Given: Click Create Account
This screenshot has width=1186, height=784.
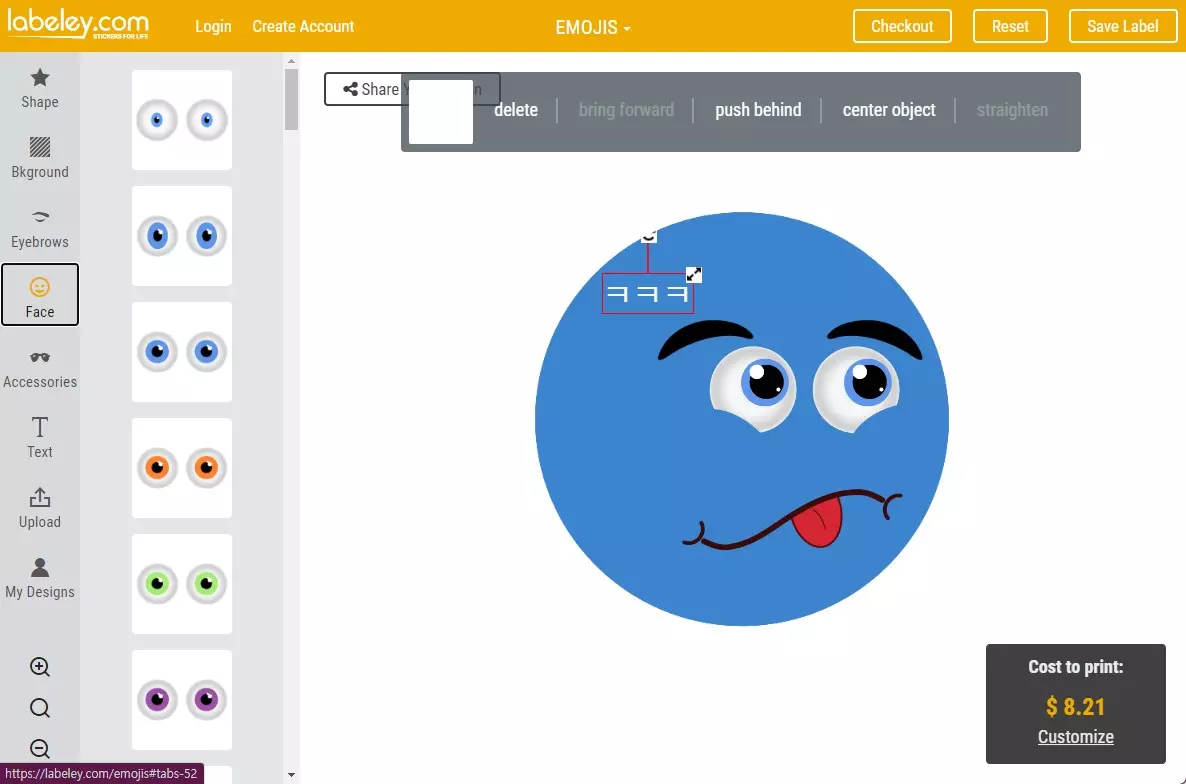Looking at the screenshot, I should pyautogui.click(x=303, y=26).
